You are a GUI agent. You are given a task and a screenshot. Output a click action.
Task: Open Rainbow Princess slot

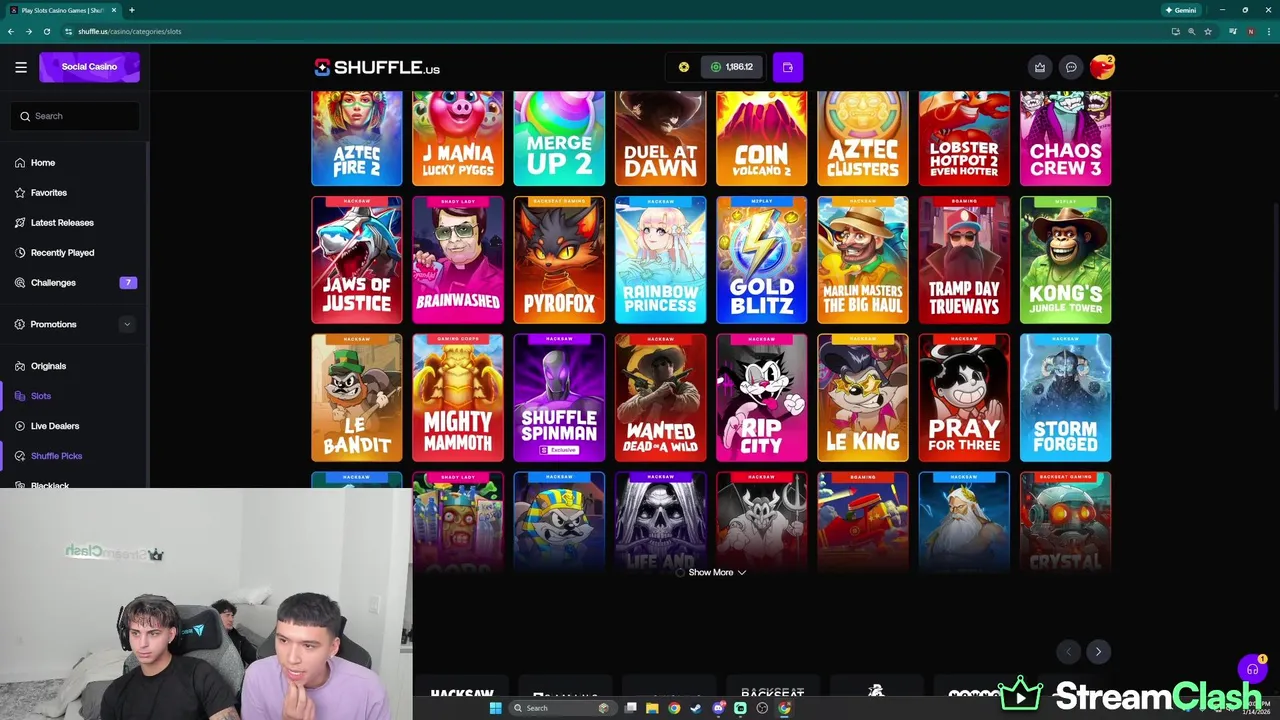point(660,260)
